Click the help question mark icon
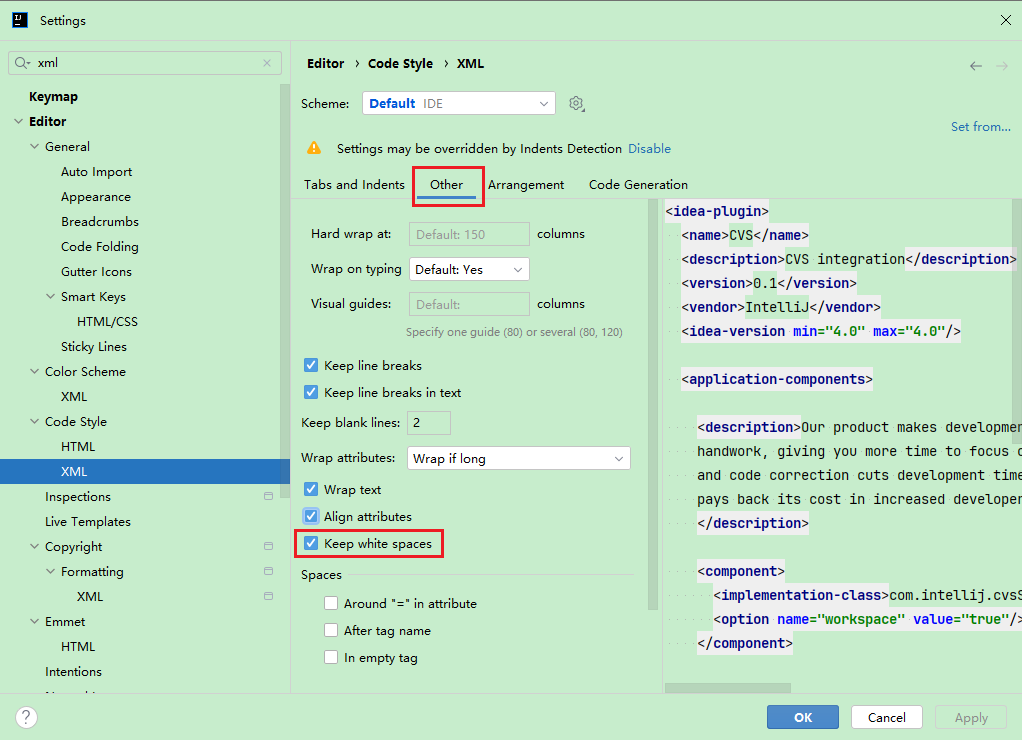 pos(27,717)
